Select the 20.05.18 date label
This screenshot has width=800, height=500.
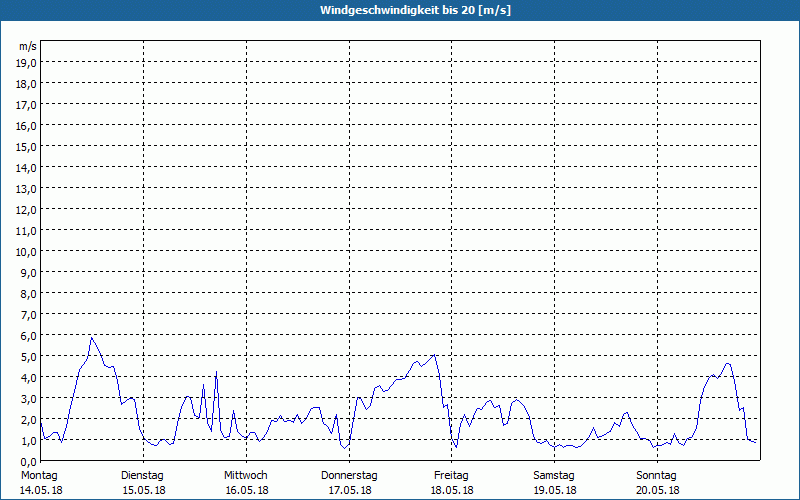point(658,490)
